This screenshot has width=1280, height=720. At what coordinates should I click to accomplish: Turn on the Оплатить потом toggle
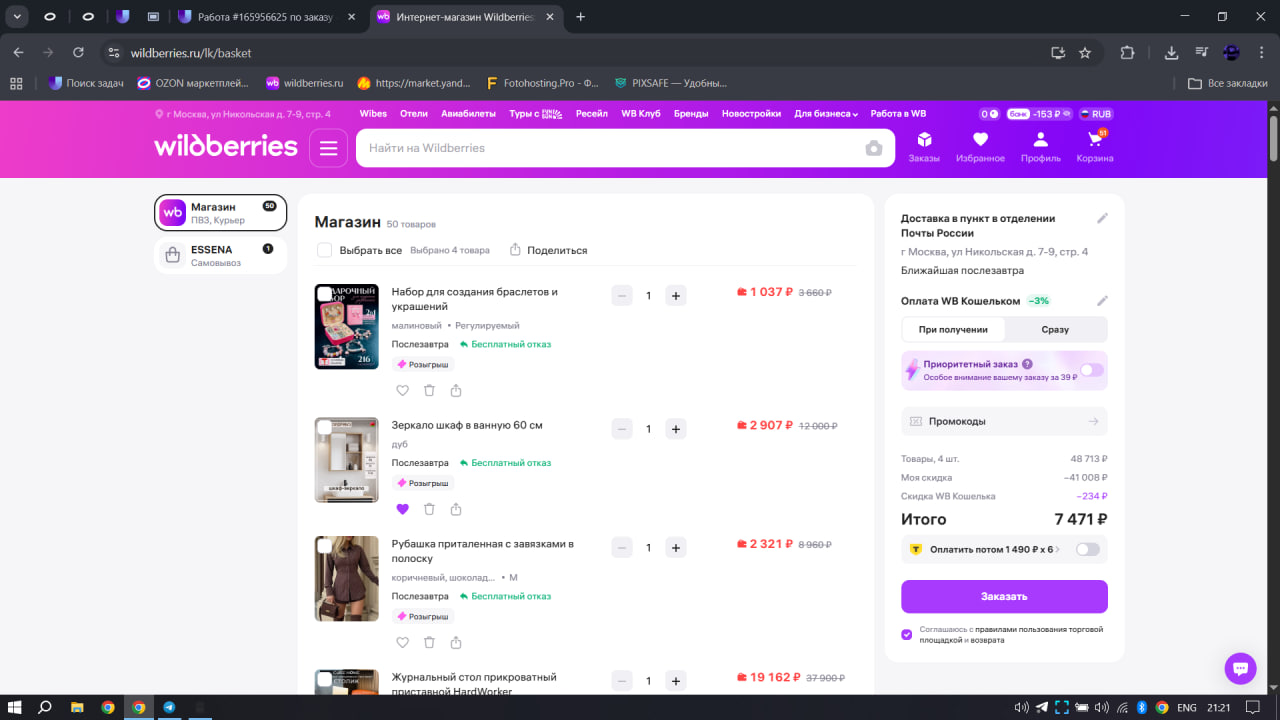point(1087,549)
